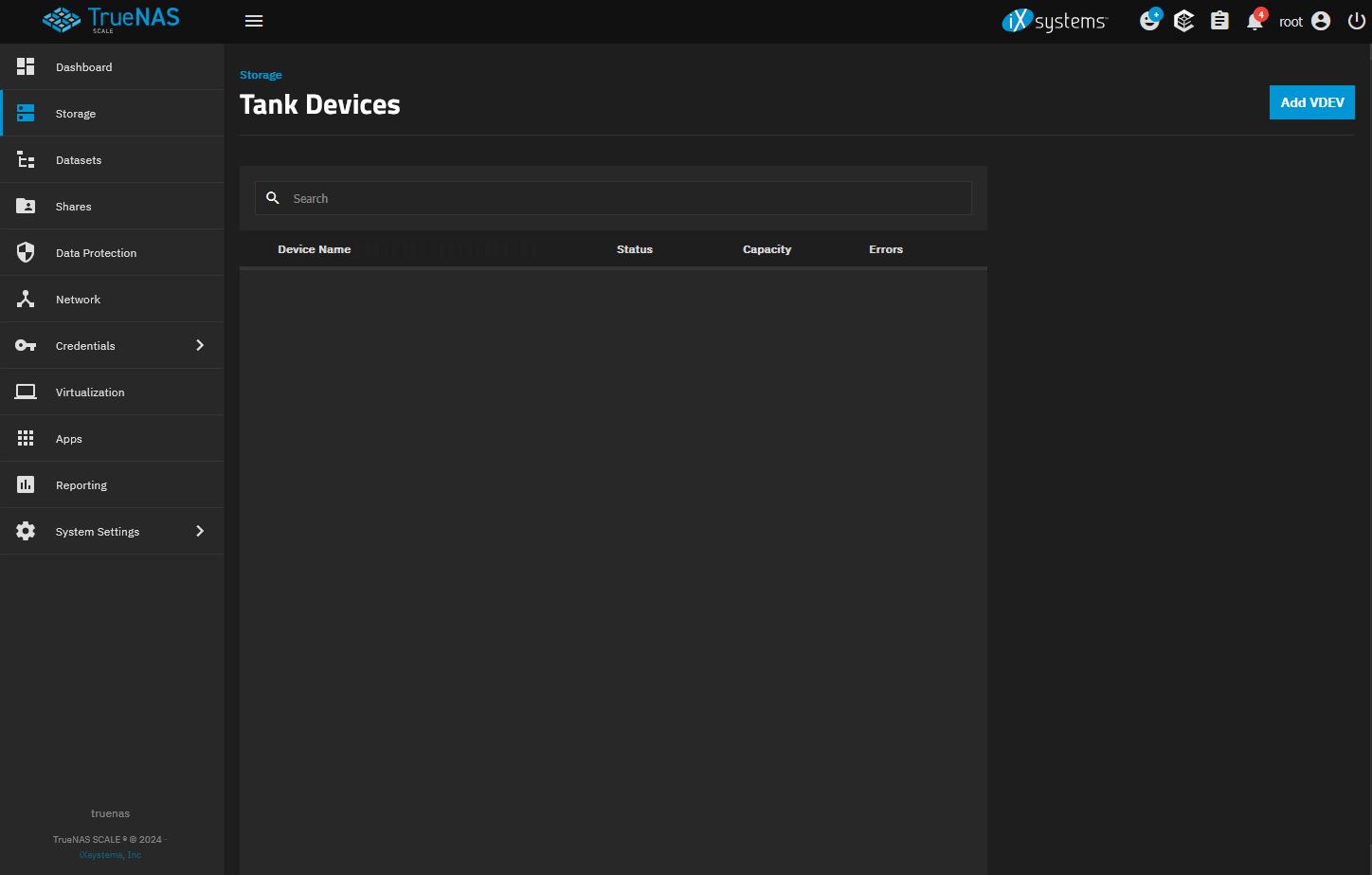This screenshot has width=1372, height=875.
Task: Click the hamburger menu icon to collapse sidebar
Action: click(x=253, y=21)
